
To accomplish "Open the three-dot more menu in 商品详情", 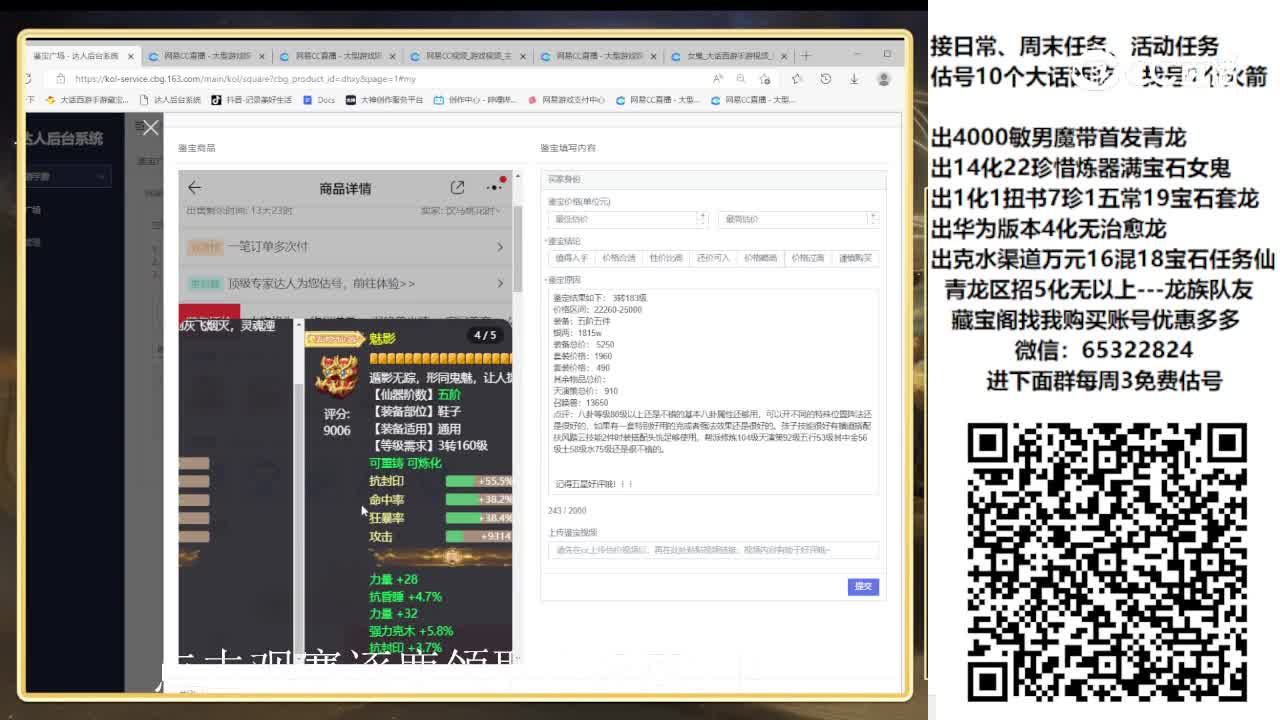I will point(495,187).
